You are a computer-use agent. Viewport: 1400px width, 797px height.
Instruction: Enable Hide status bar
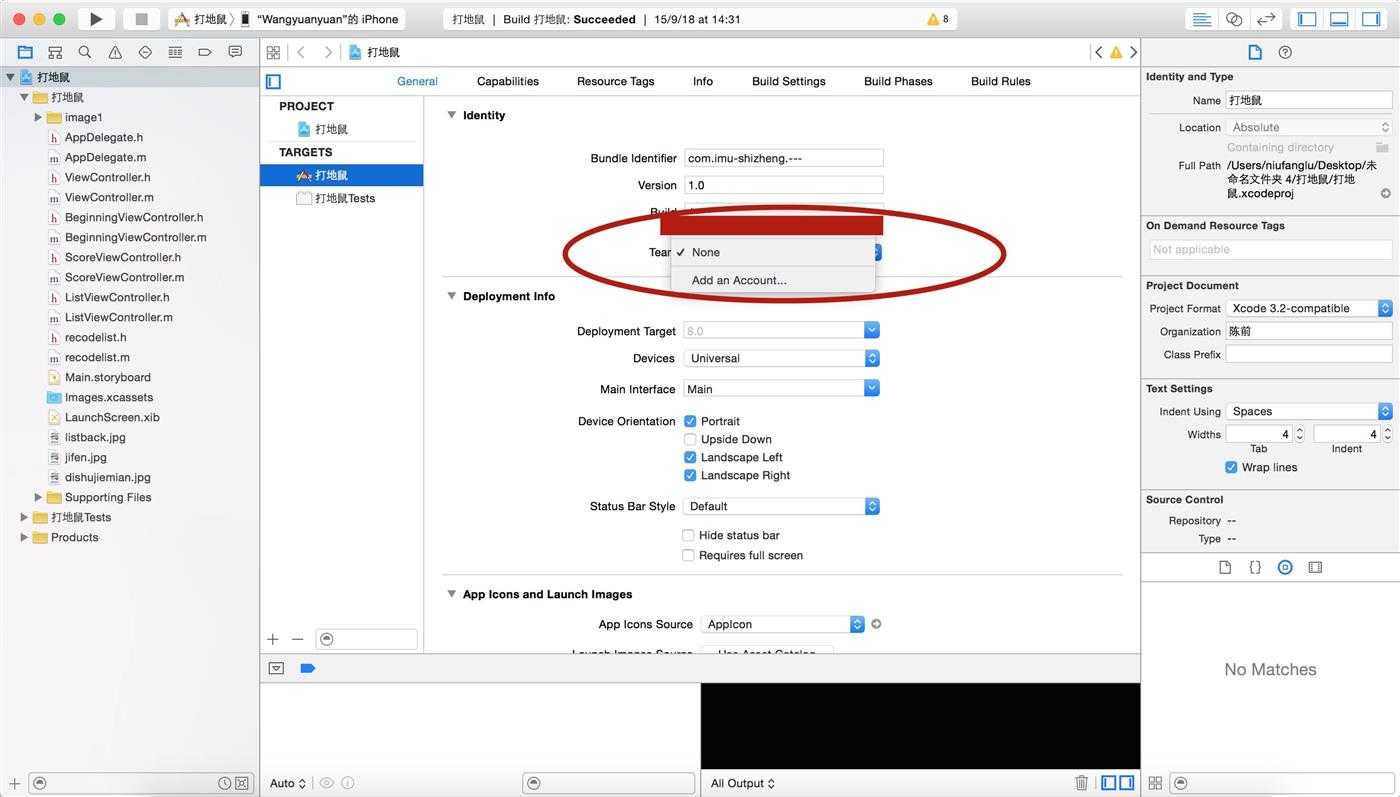[x=688, y=535]
